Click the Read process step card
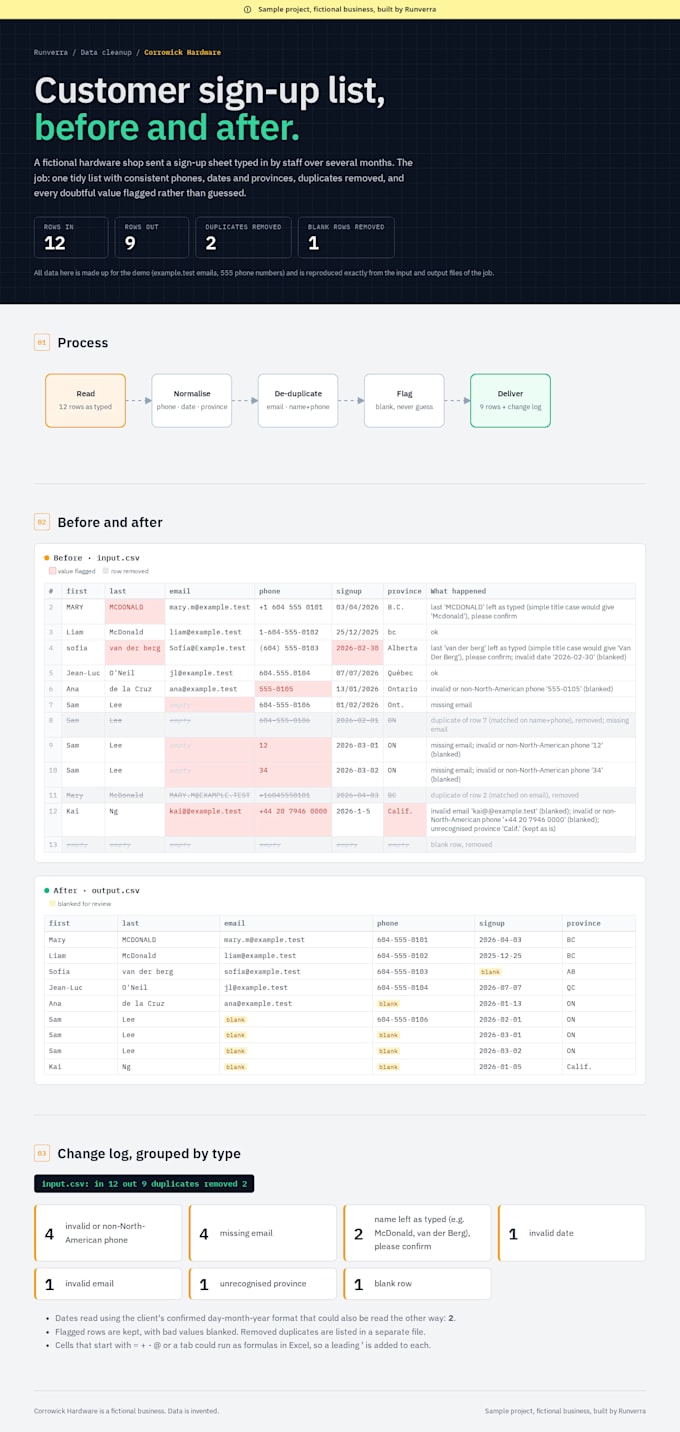The height and width of the screenshot is (1432, 680). coord(85,400)
